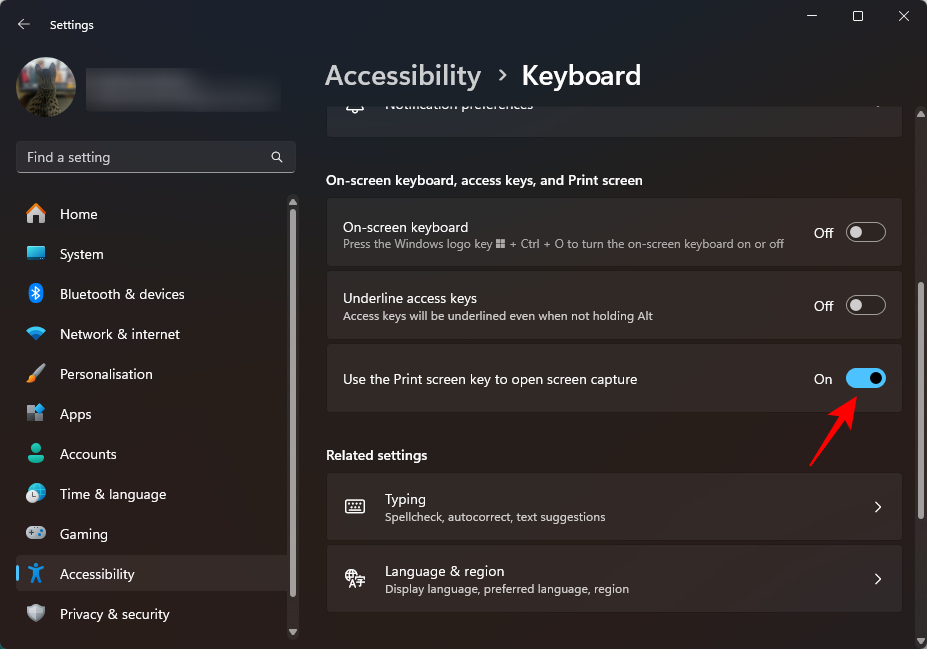Select Accounts in the navigation menu
927x649 pixels.
click(x=88, y=454)
